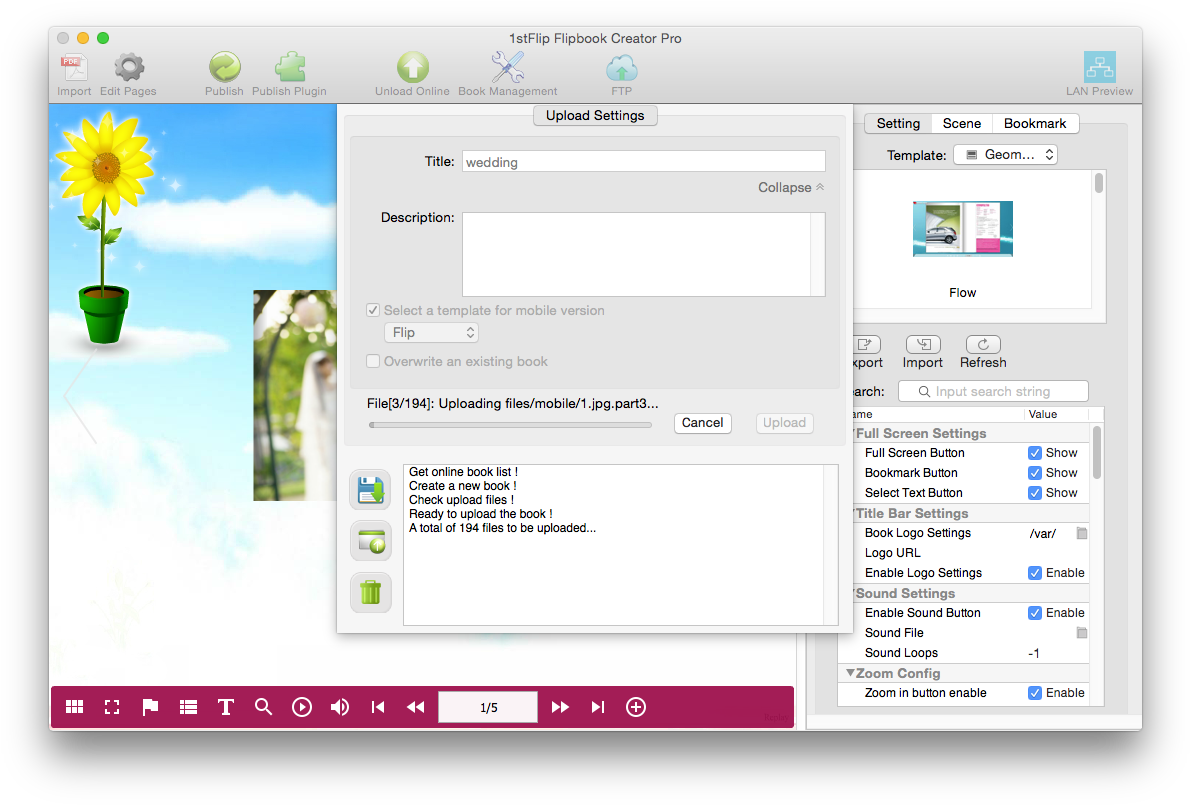Switch to the Bookmark tab
1190x805 pixels.
pyautogui.click(x=1034, y=124)
